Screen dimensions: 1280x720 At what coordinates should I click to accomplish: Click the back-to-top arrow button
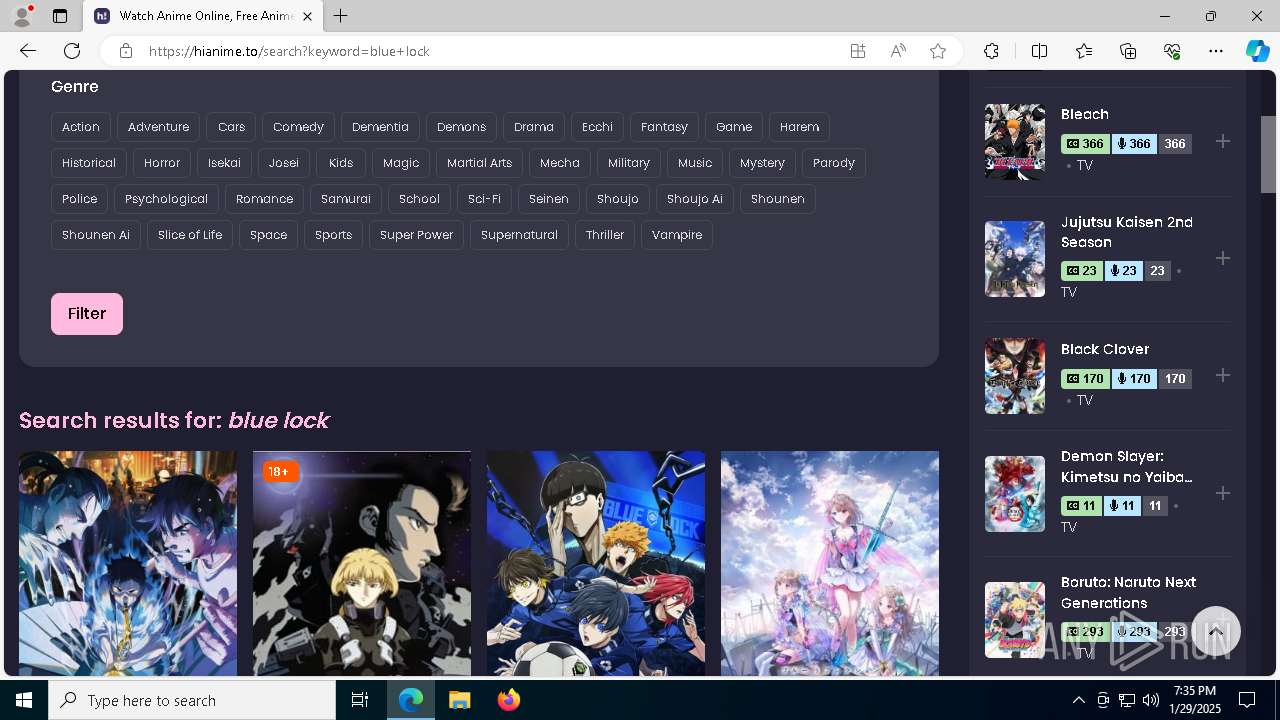(1215, 632)
